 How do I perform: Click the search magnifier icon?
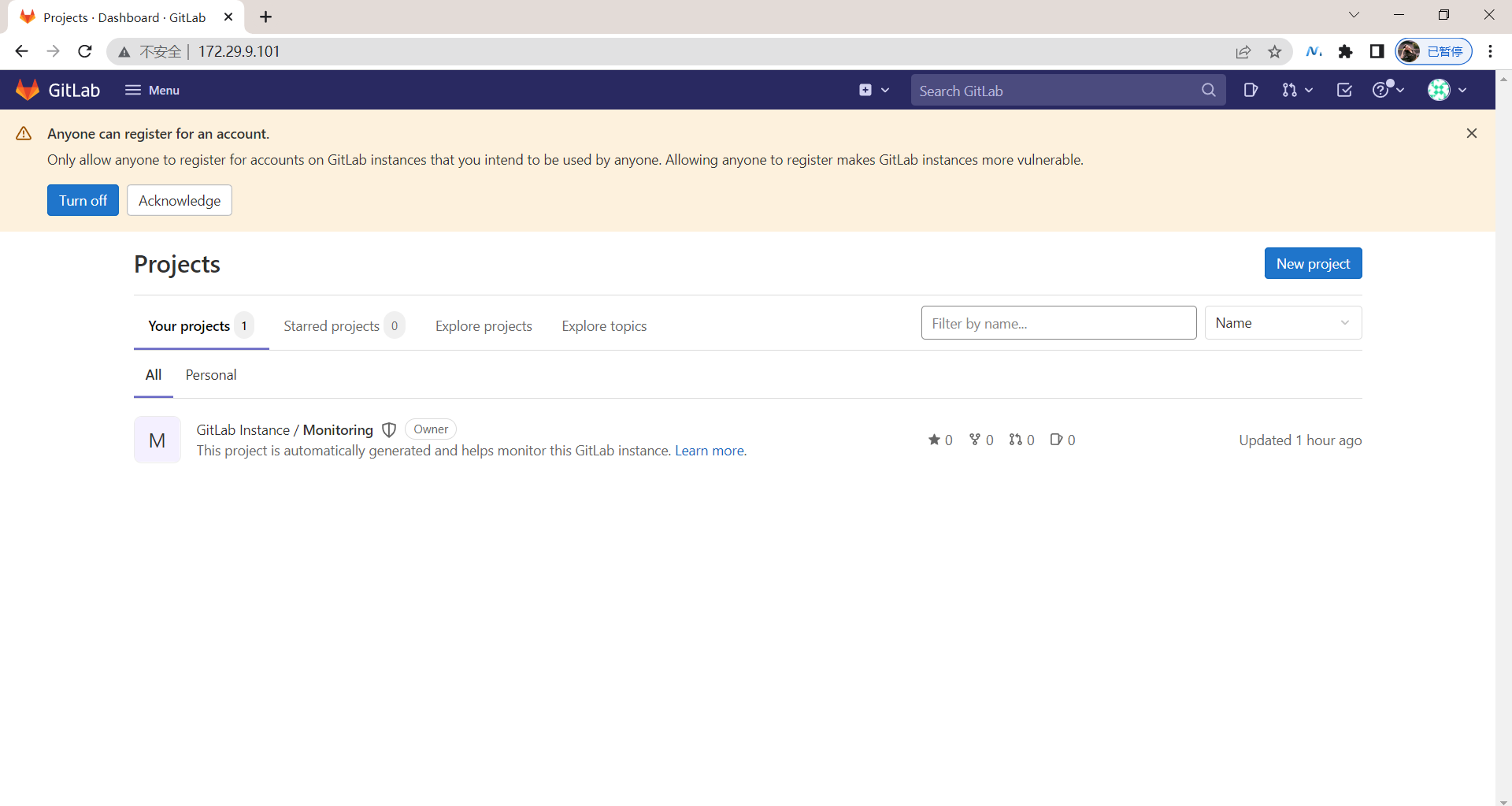1209,91
